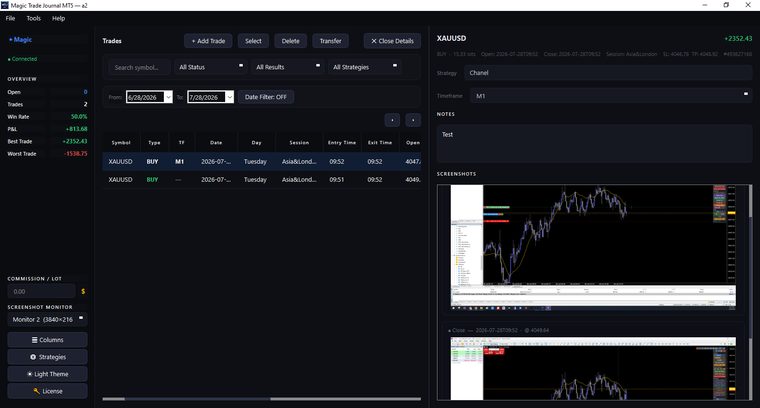Open the Tools menu
760x408 pixels.
(33, 18)
